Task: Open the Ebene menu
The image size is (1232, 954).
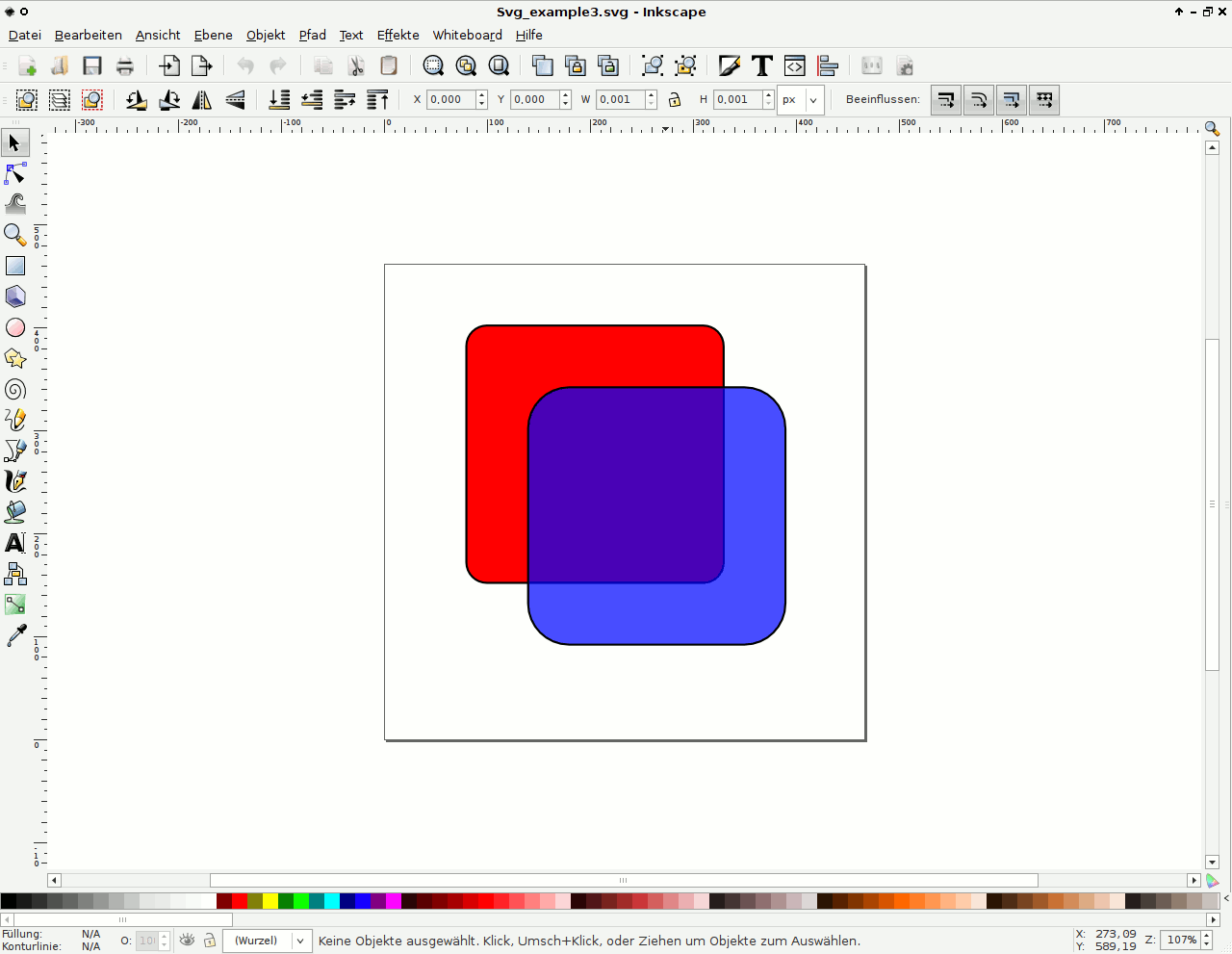Action: (214, 35)
